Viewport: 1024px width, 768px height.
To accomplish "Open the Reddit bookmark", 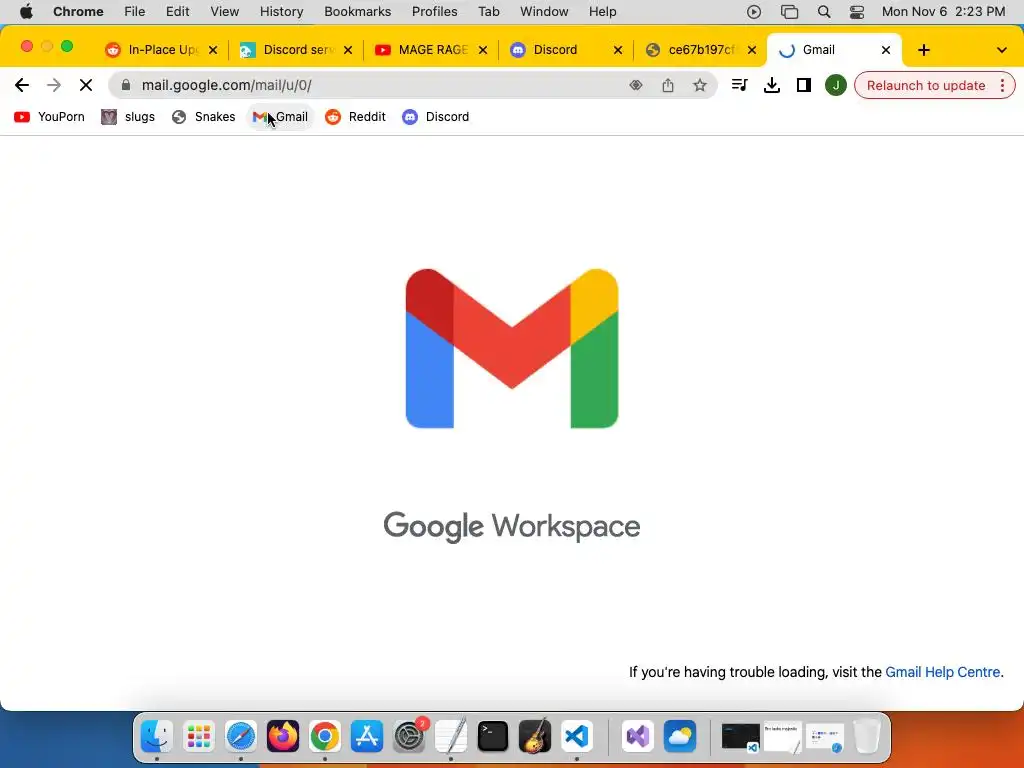I will [x=355, y=117].
